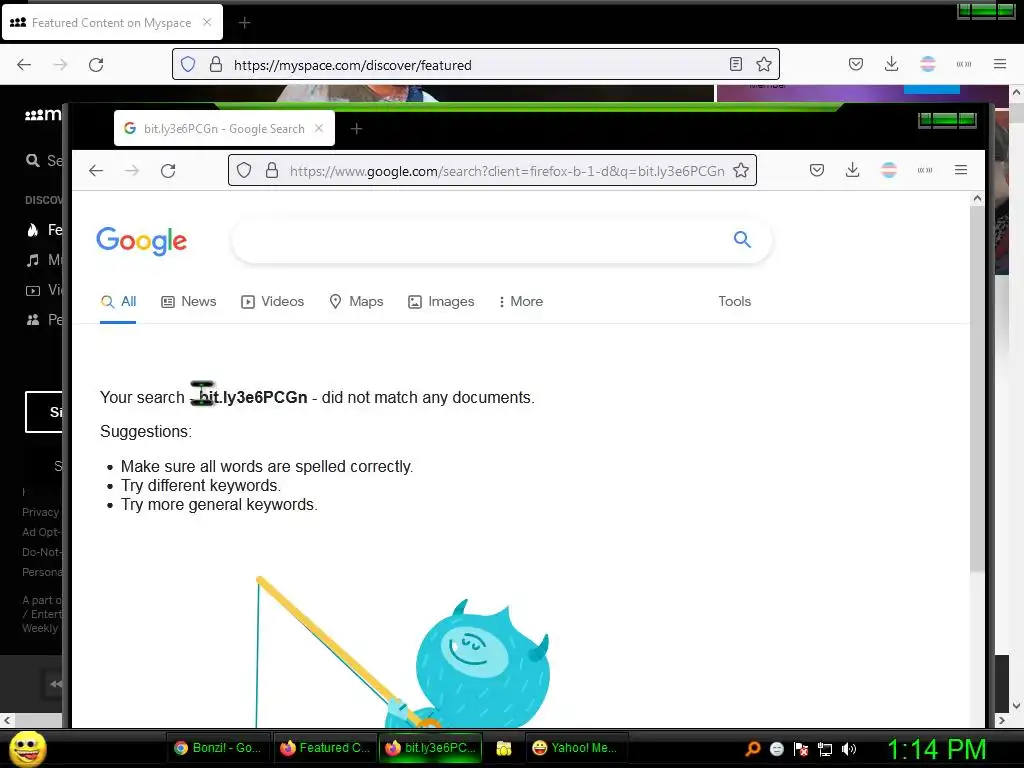Click the Google logo

pos(142,242)
